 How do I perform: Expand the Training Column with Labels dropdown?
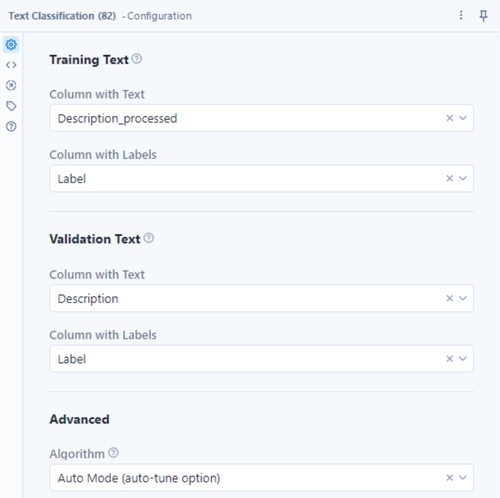point(463,178)
